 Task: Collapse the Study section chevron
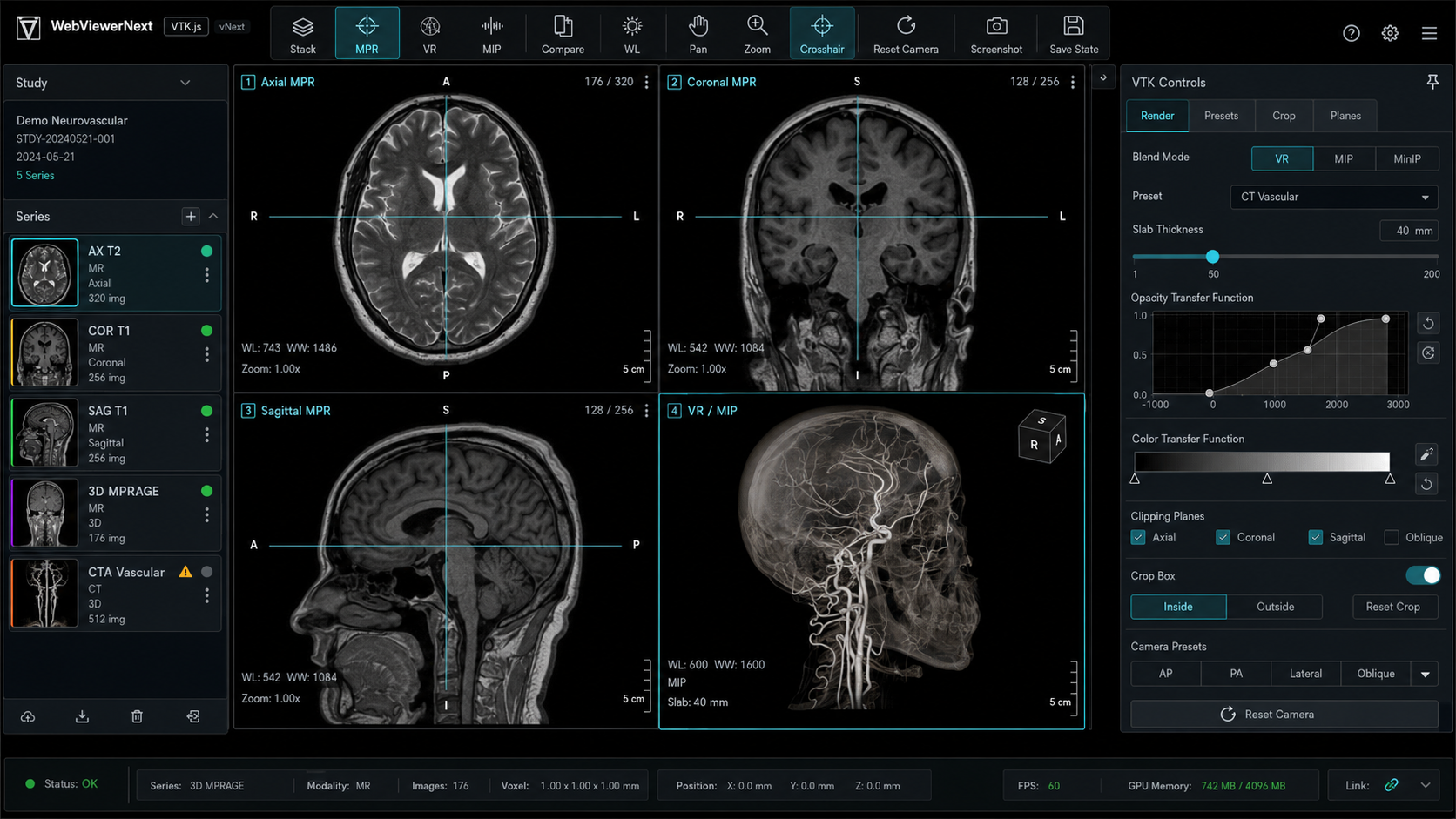(185, 83)
